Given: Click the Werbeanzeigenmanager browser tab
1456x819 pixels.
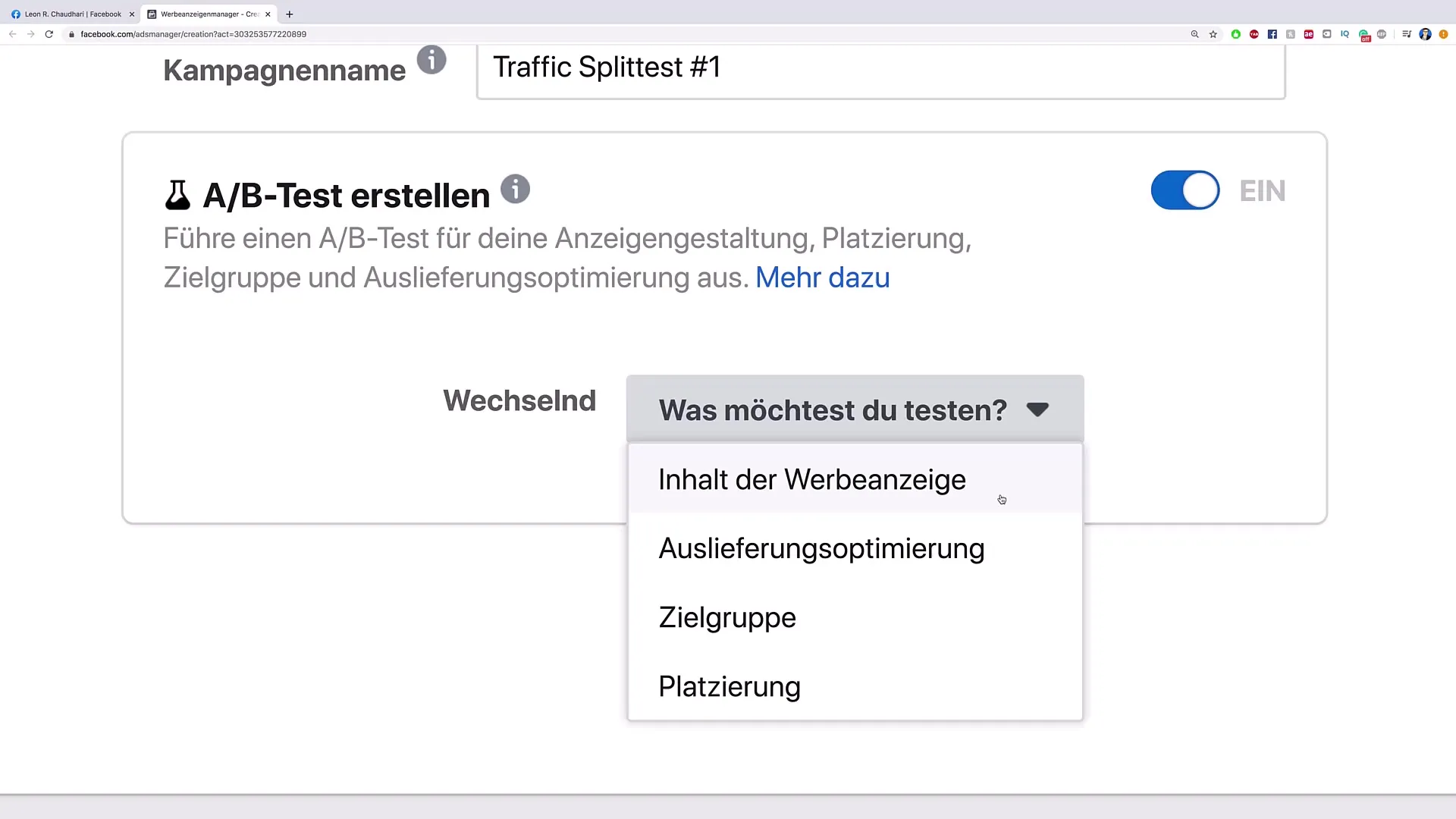Looking at the screenshot, I should click(206, 13).
